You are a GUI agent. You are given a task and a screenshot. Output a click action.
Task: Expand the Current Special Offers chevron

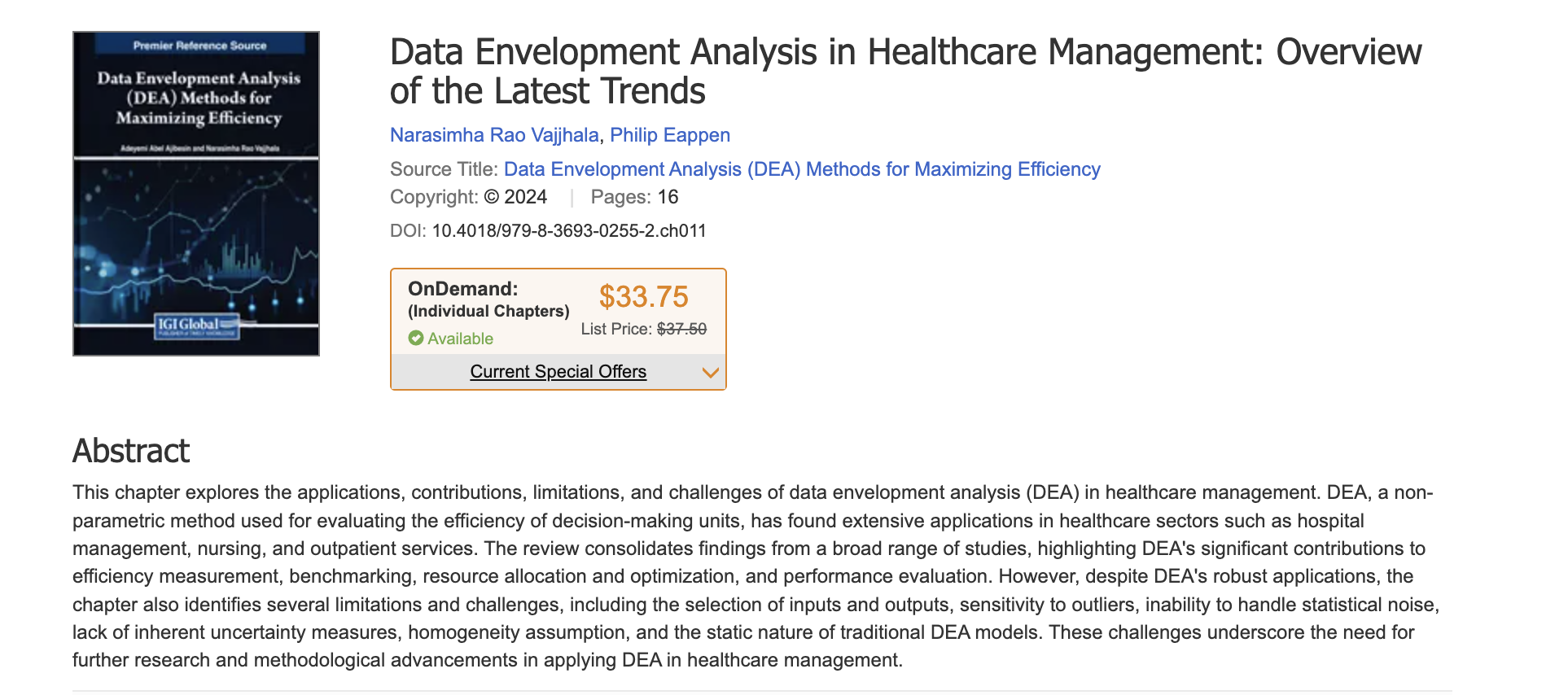[x=711, y=372]
